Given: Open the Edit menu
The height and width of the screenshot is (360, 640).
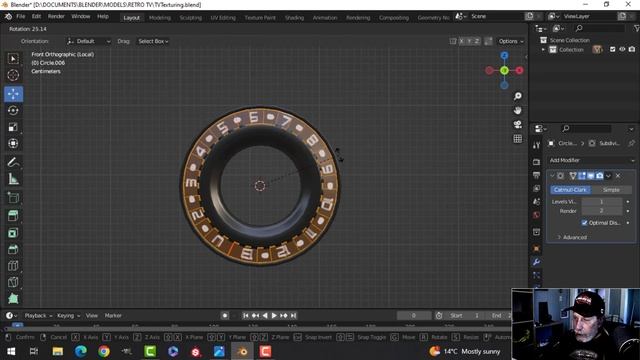Looking at the screenshot, I should [36, 16].
